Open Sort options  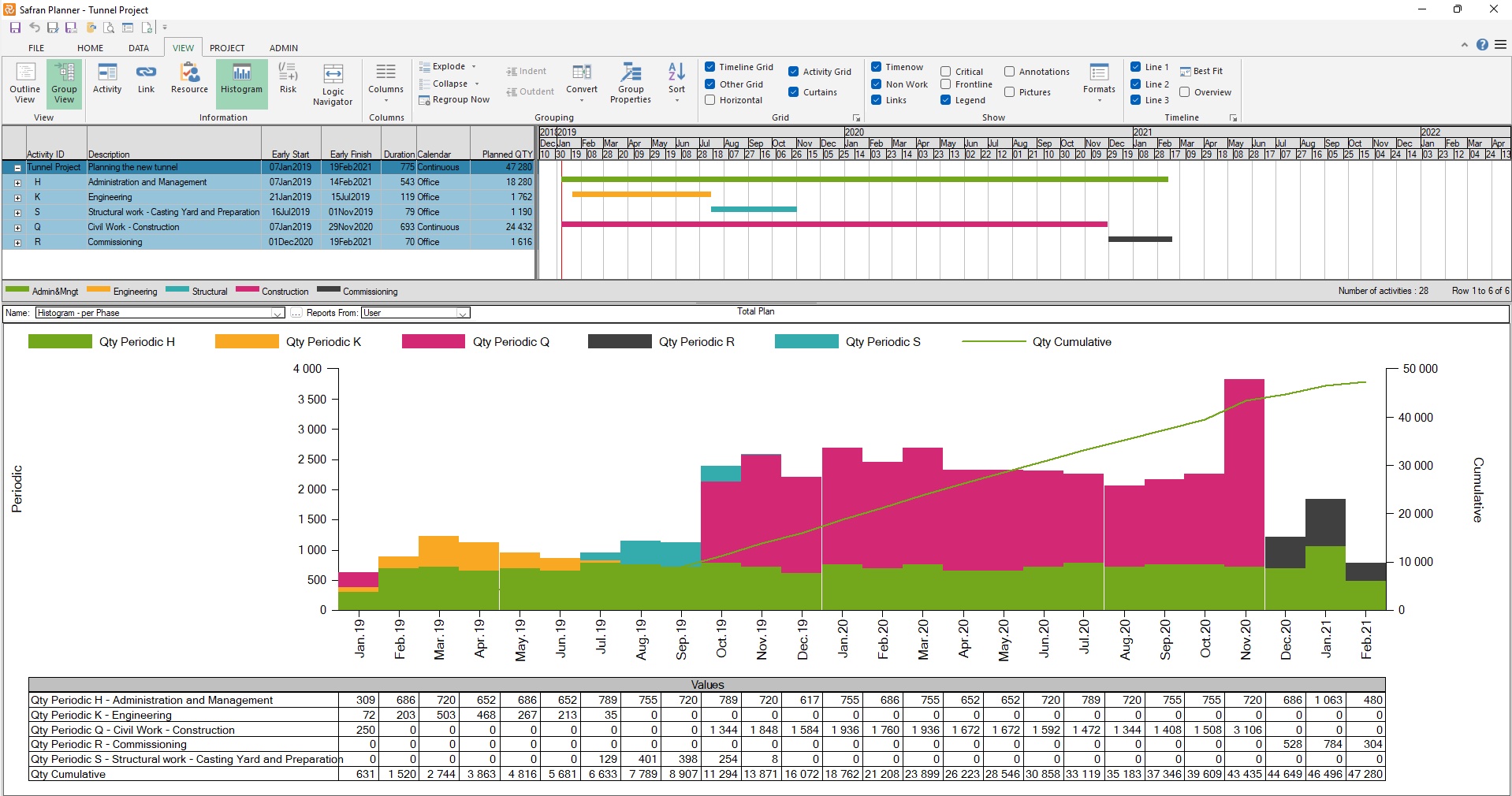676,82
